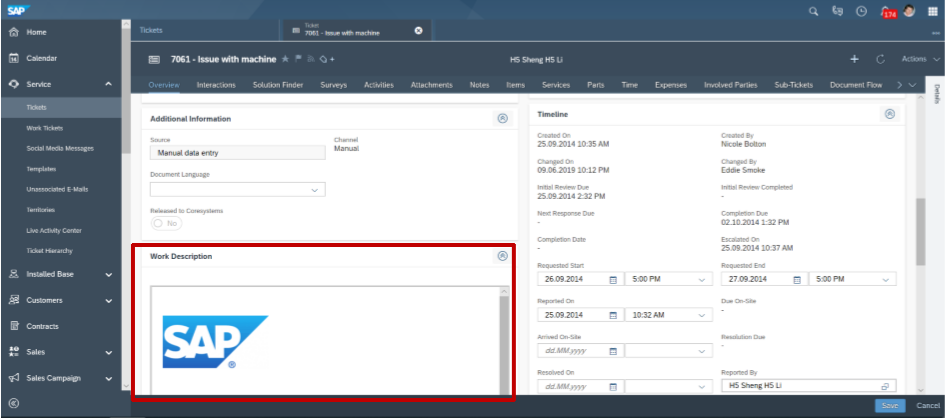Refresh the ticket using the reload icon
The image size is (945, 420).
pyautogui.click(x=880, y=59)
